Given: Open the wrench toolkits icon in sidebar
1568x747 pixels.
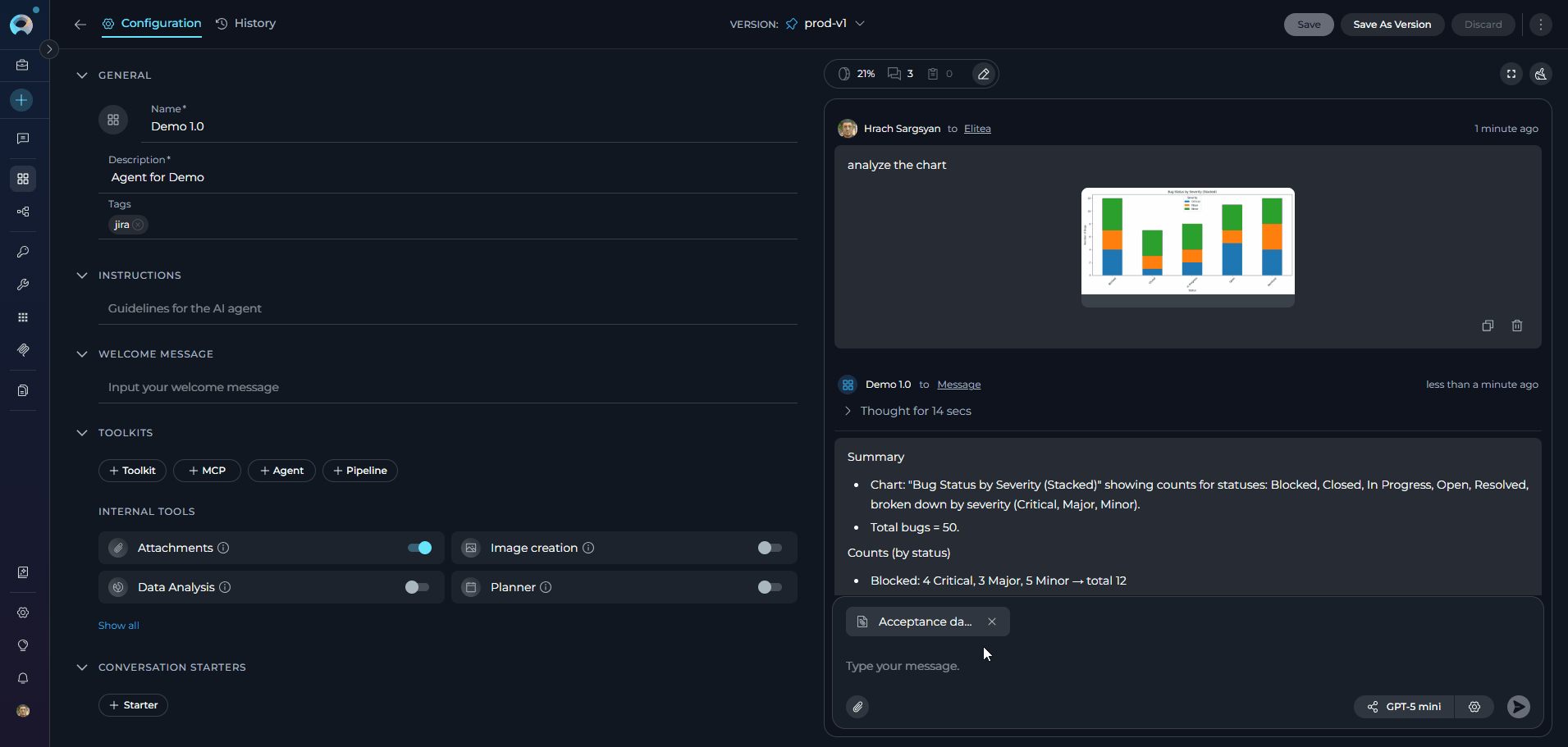Looking at the screenshot, I should click(23, 285).
